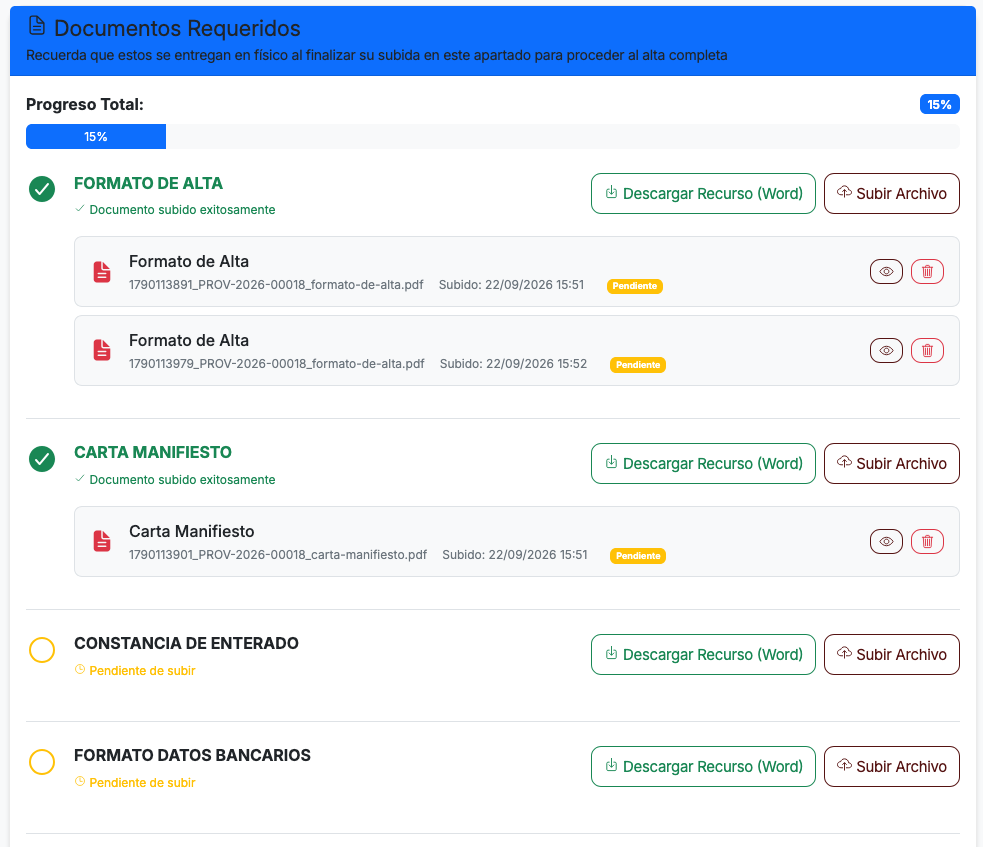The width and height of the screenshot is (983, 847).
Task: Upload a file for CARTA MANIFIESTO
Action: [x=891, y=463]
